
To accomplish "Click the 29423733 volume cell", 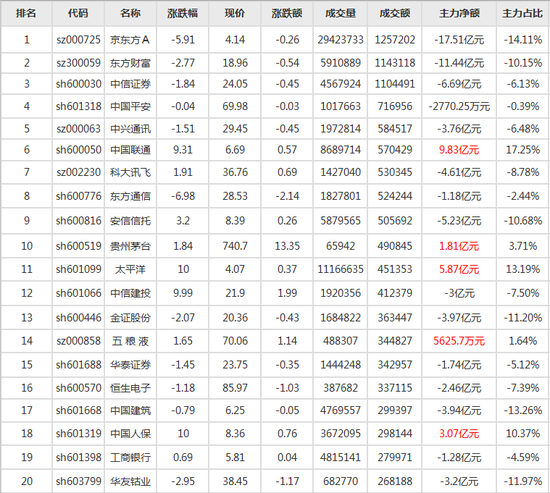I will [340, 40].
